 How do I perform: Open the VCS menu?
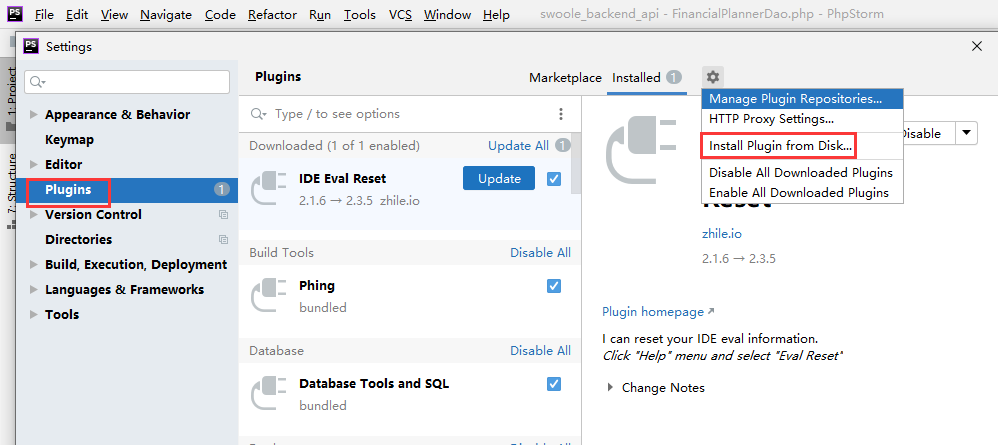coord(400,15)
